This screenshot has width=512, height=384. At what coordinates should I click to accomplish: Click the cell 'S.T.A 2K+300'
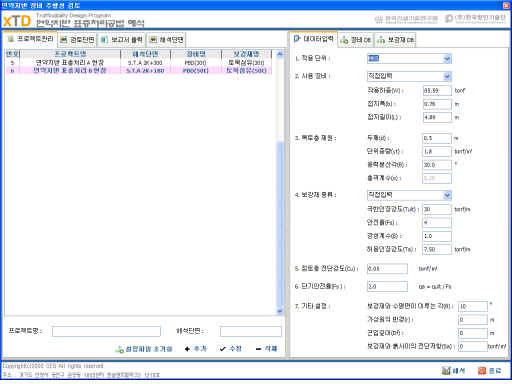(145, 63)
